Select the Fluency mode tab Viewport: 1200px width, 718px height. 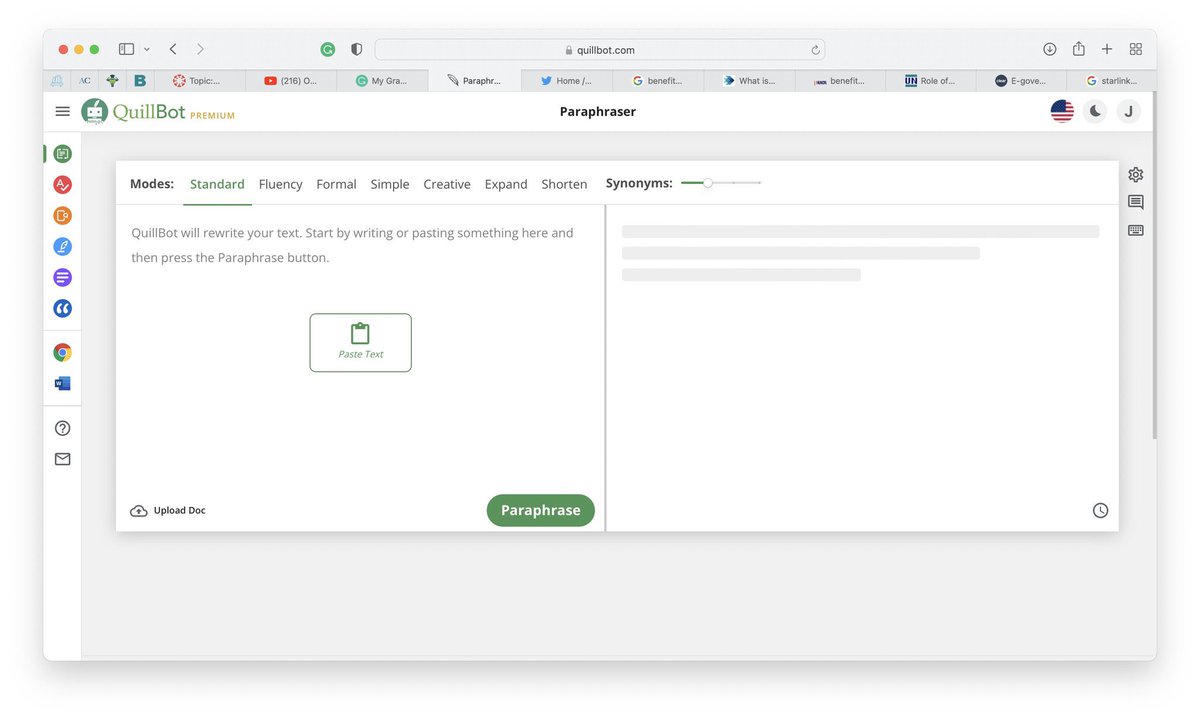(281, 184)
